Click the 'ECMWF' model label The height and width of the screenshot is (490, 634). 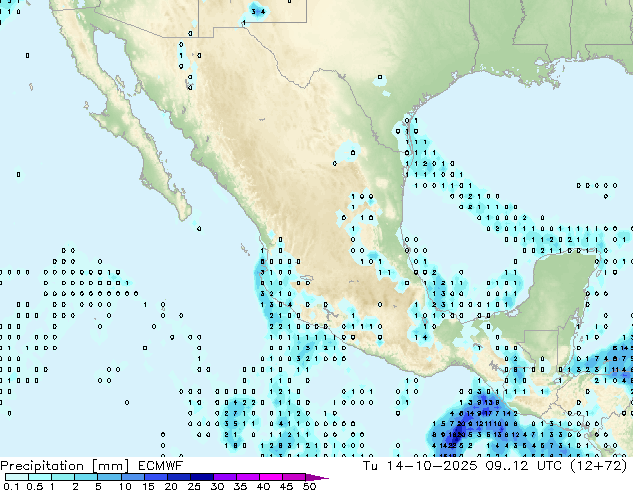tap(161, 465)
